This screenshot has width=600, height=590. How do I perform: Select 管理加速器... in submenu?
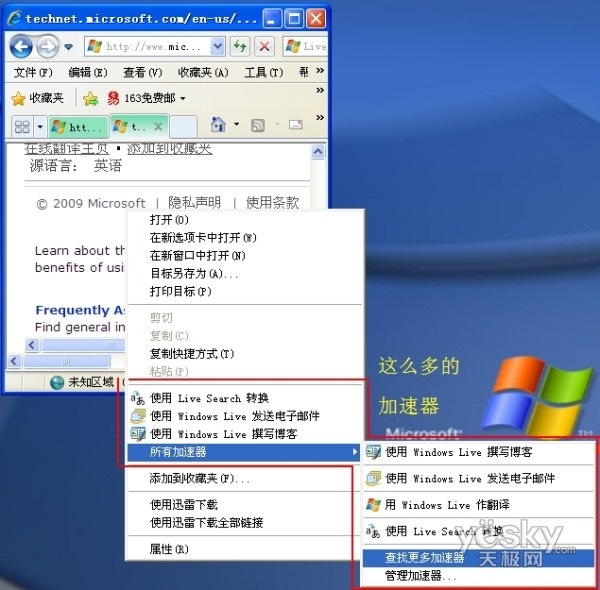point(479,575)
